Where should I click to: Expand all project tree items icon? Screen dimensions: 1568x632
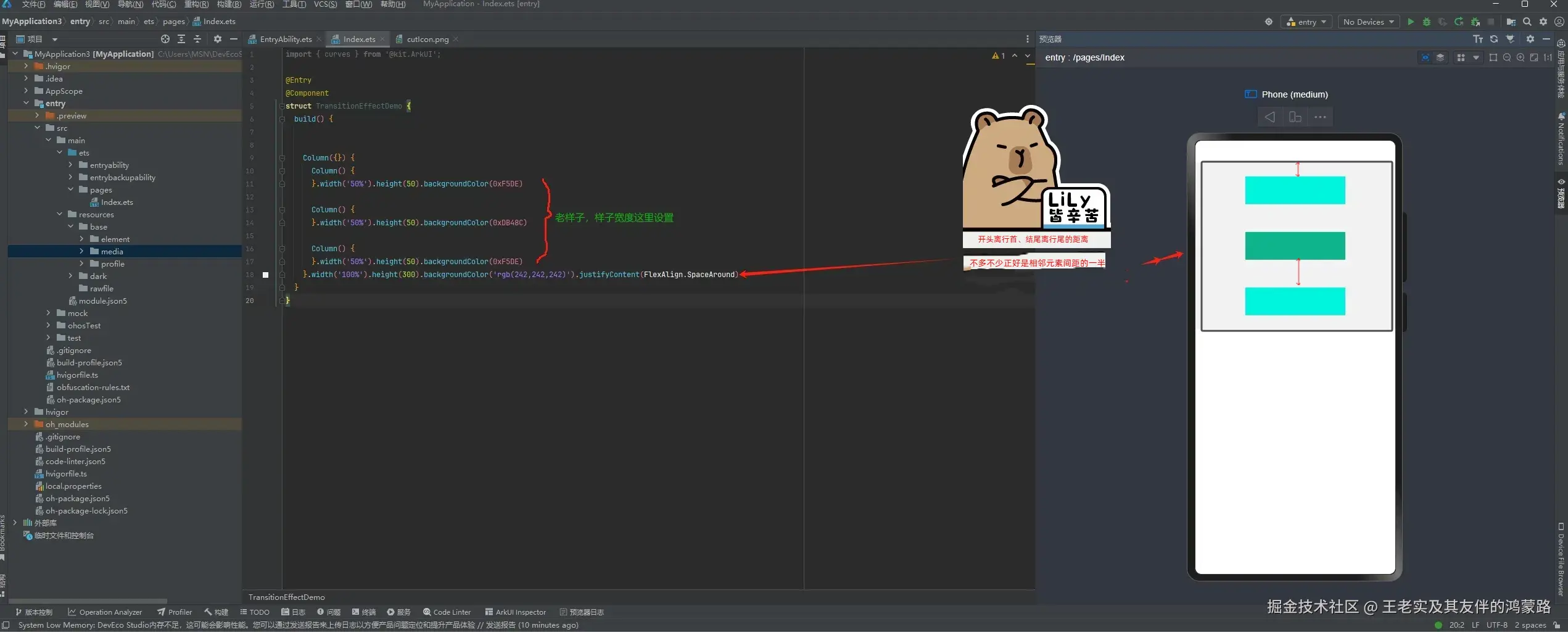click(181, 39)
